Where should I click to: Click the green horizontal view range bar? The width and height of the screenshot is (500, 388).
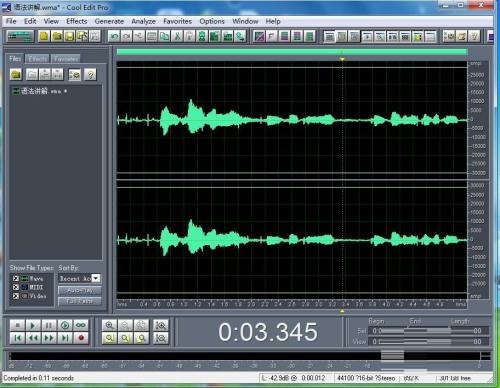coord(292,52)
